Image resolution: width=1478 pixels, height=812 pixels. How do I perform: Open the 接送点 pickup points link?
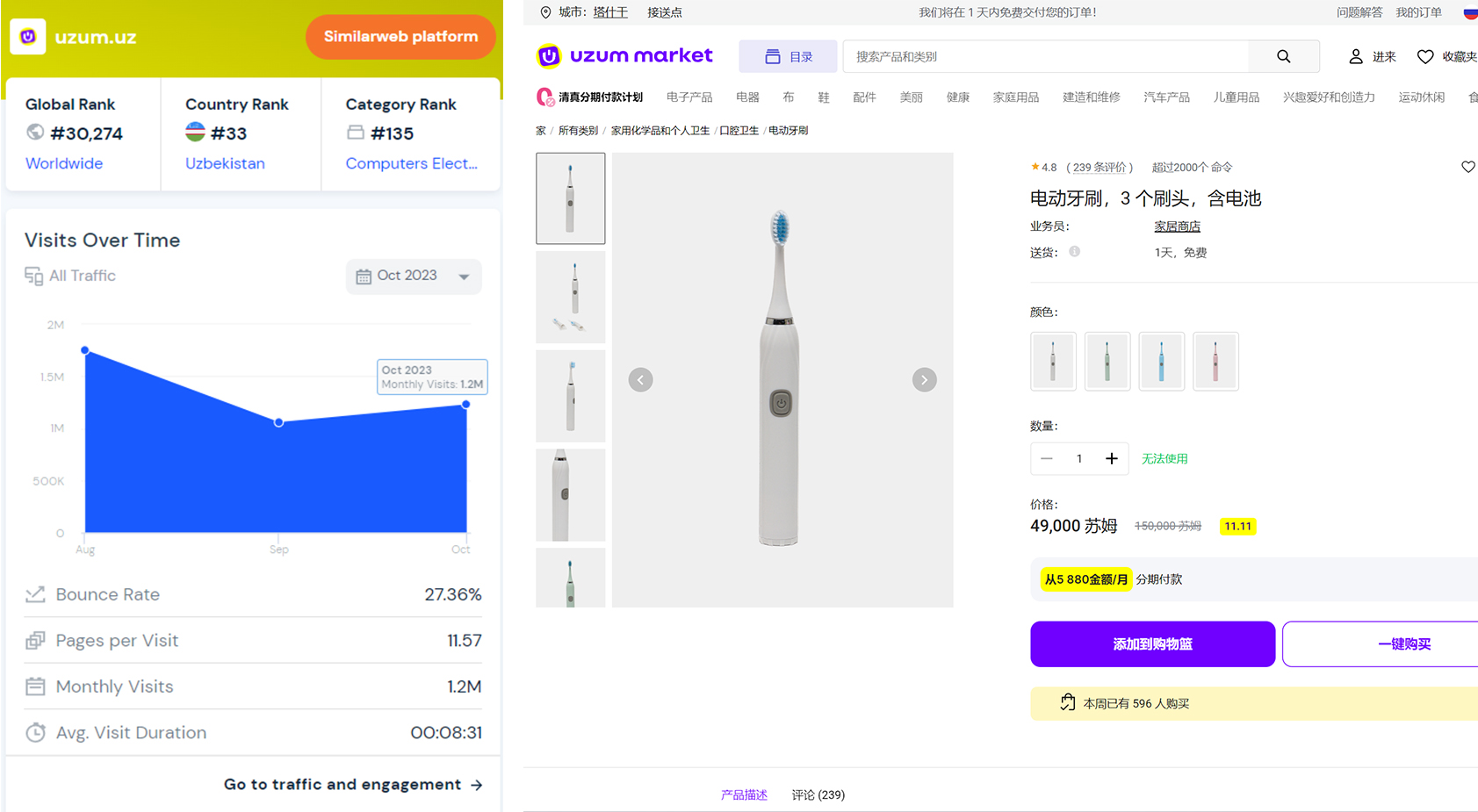click(x=665, y=12)
